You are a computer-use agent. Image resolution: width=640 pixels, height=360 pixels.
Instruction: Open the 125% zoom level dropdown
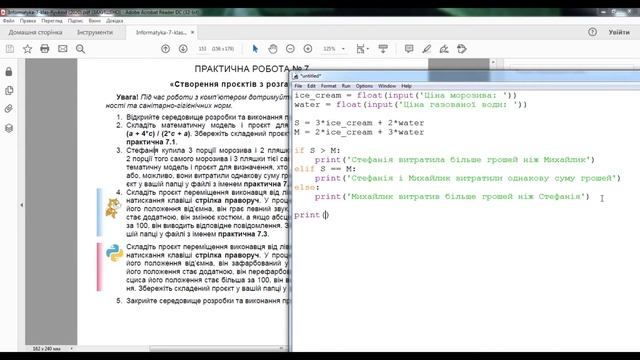tap(334, 49)
